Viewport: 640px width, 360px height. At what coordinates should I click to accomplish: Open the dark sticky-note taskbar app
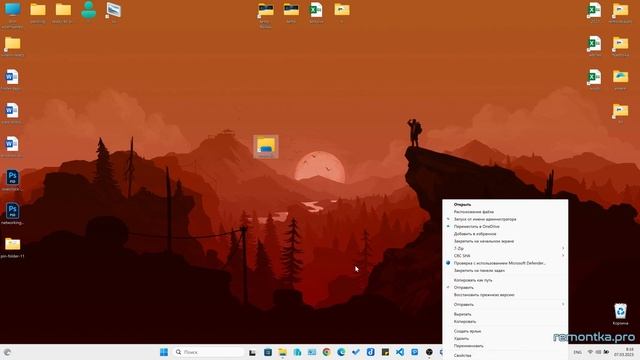[x=385, y=352]
